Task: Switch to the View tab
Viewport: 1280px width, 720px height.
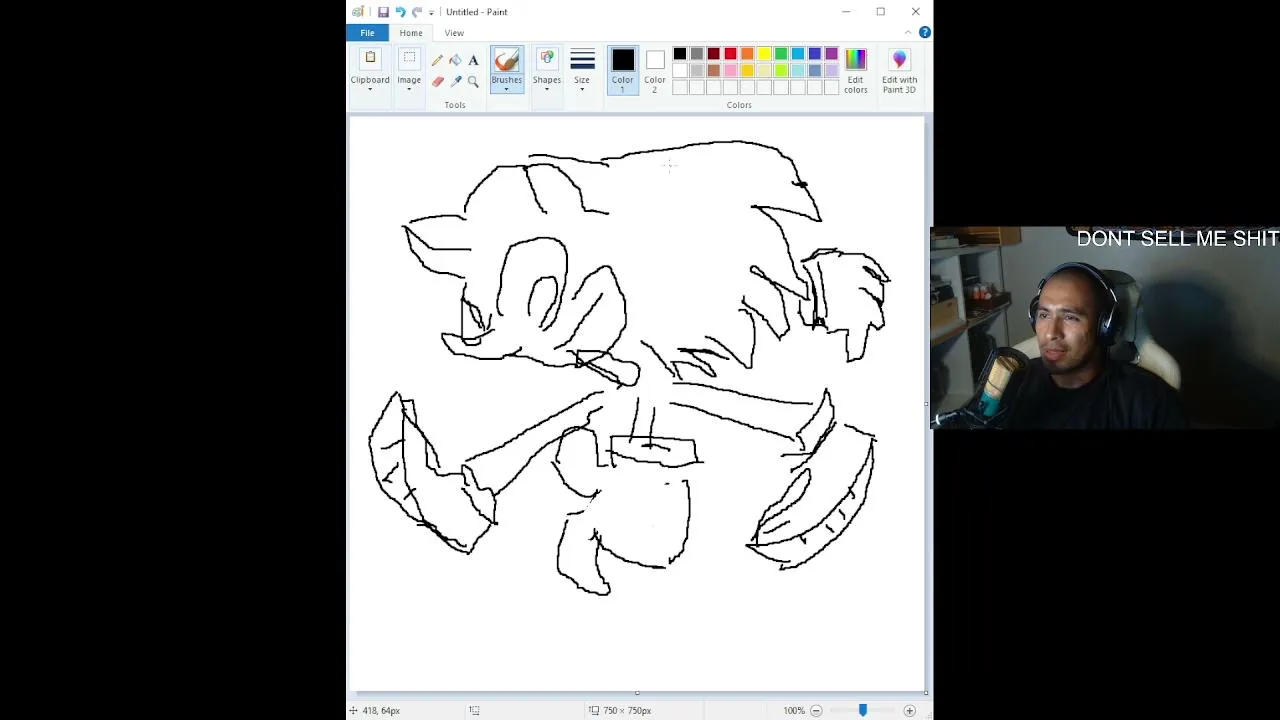Action: [454, 33]
